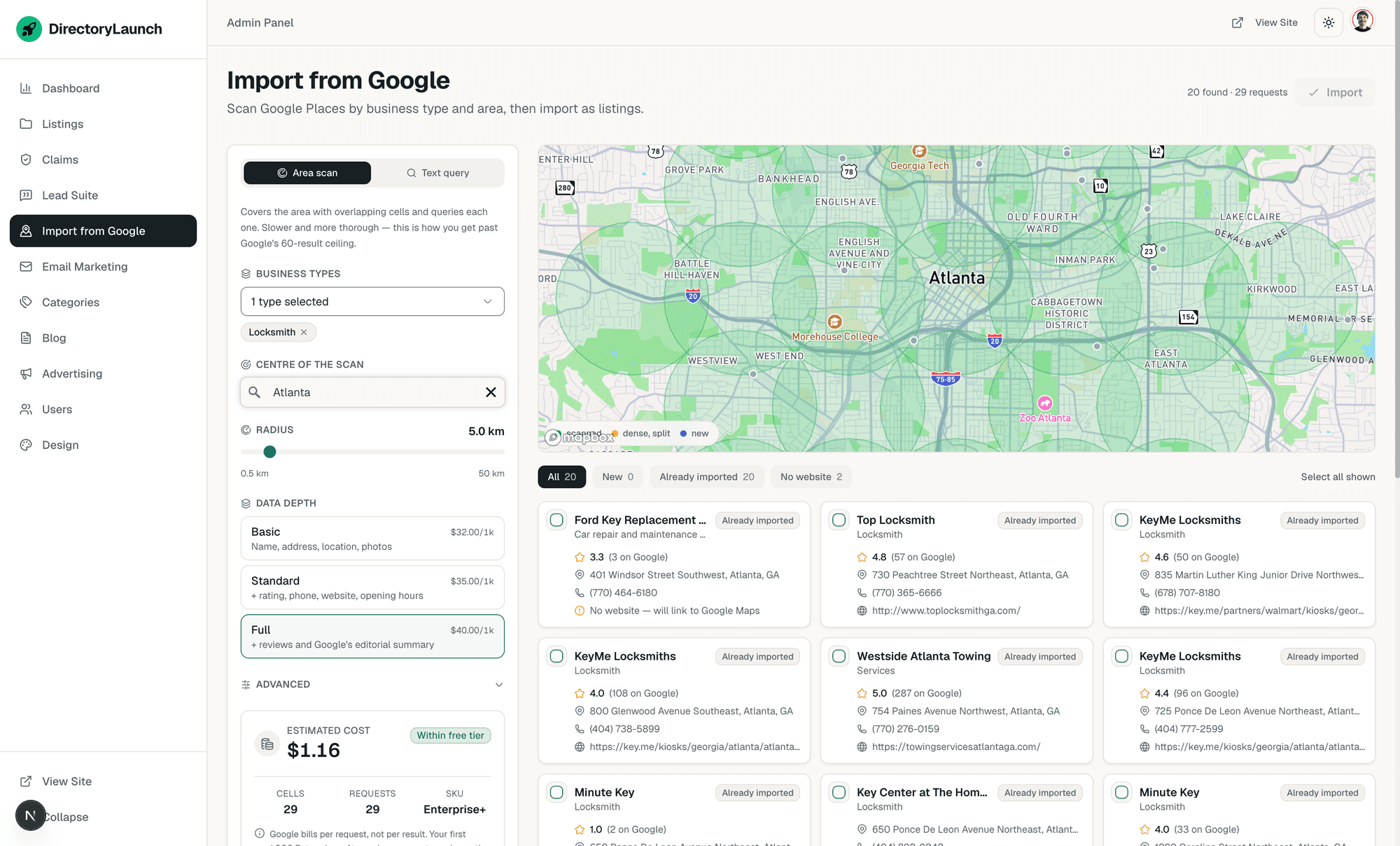Select the Ford Key Replacement listing checkbox
This screenshot has width=1400, height=846.
pyautogui.click(x=556, y=520)
